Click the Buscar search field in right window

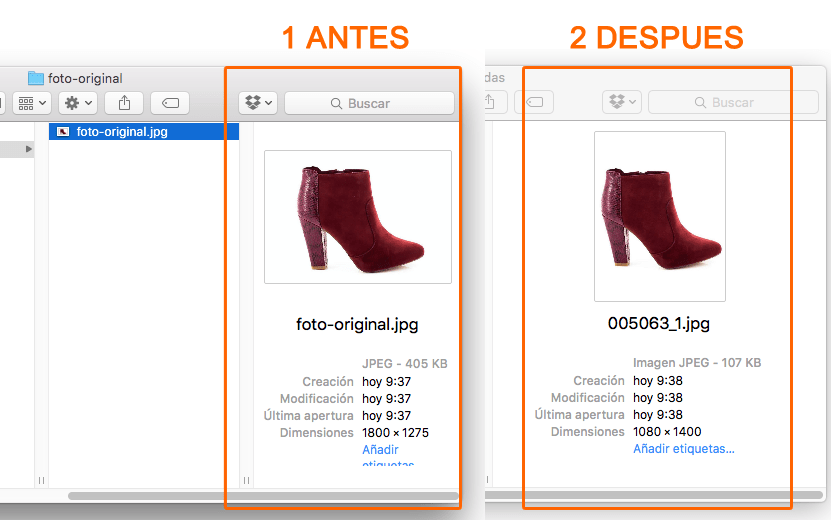pyautogui.click(x=732, y=102)
